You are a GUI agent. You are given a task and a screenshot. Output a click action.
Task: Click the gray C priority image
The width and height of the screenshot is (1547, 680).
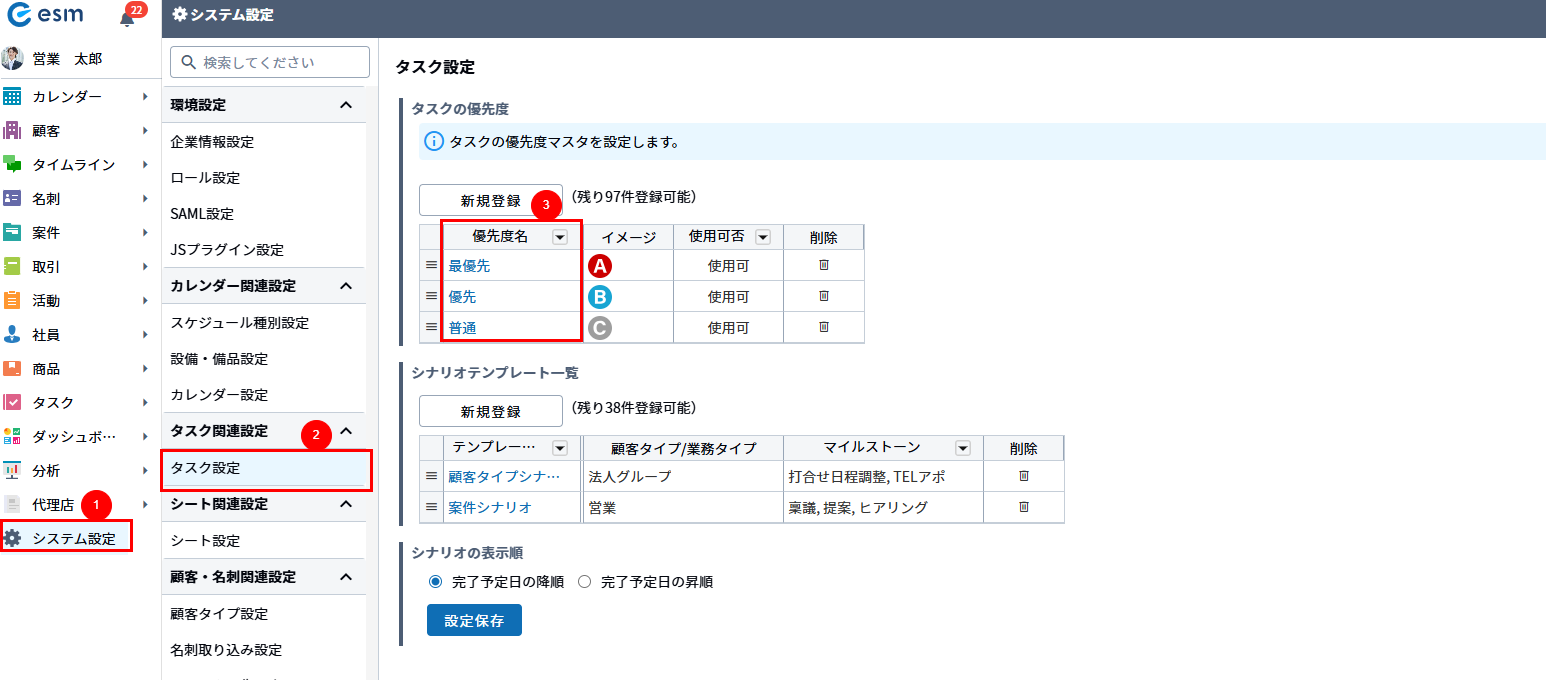coord(600,327)
